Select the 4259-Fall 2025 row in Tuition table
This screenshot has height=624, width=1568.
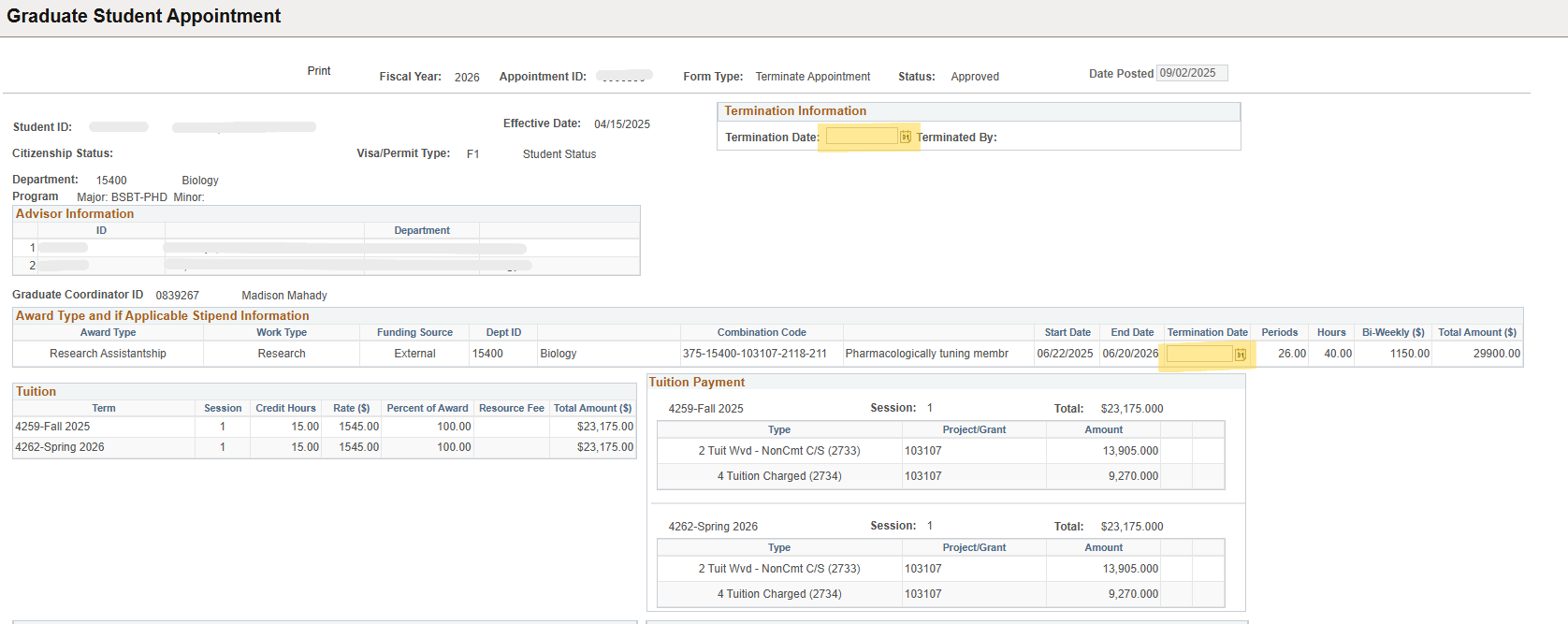[x=53, y=427]
